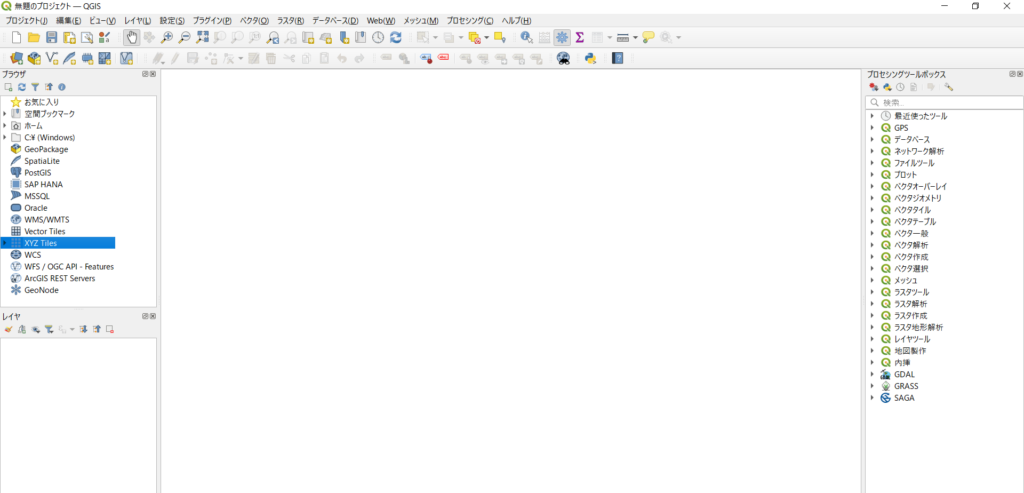The image size is (1024, 493).
Task: Save project with the floppy disk icon
Action: click(52, 38)
